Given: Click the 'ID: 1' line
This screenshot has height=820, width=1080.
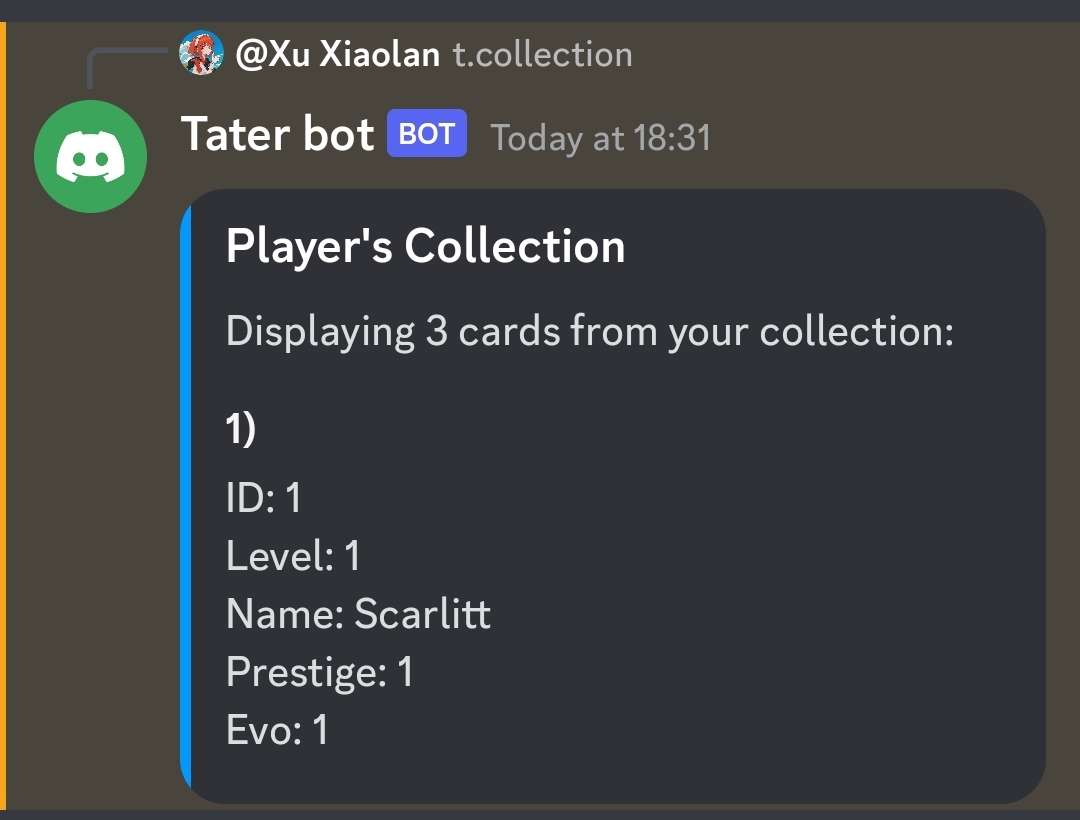Looking at the screenshot, I should [264, 497].
